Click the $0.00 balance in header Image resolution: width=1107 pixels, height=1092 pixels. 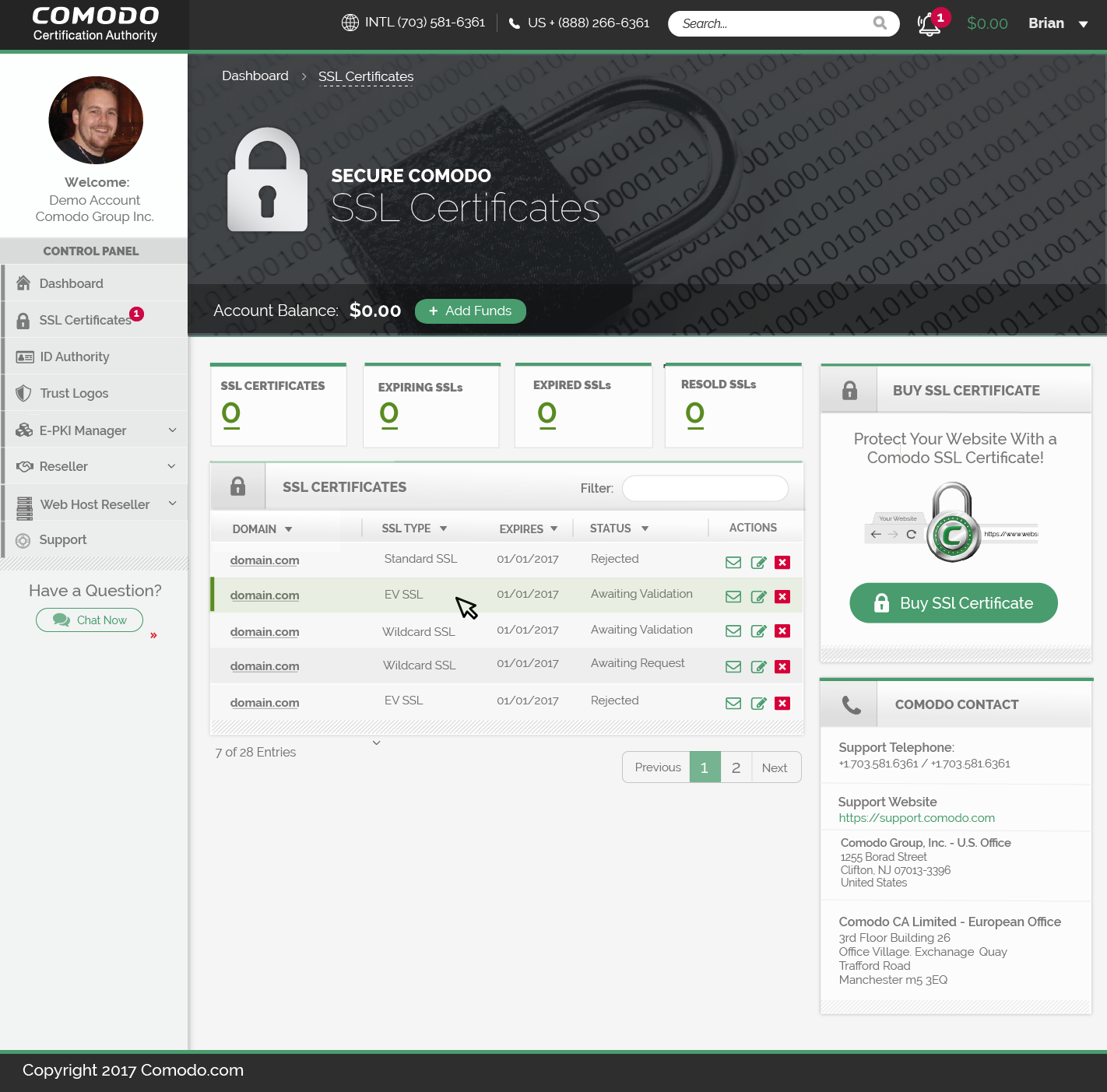point(987,23)
